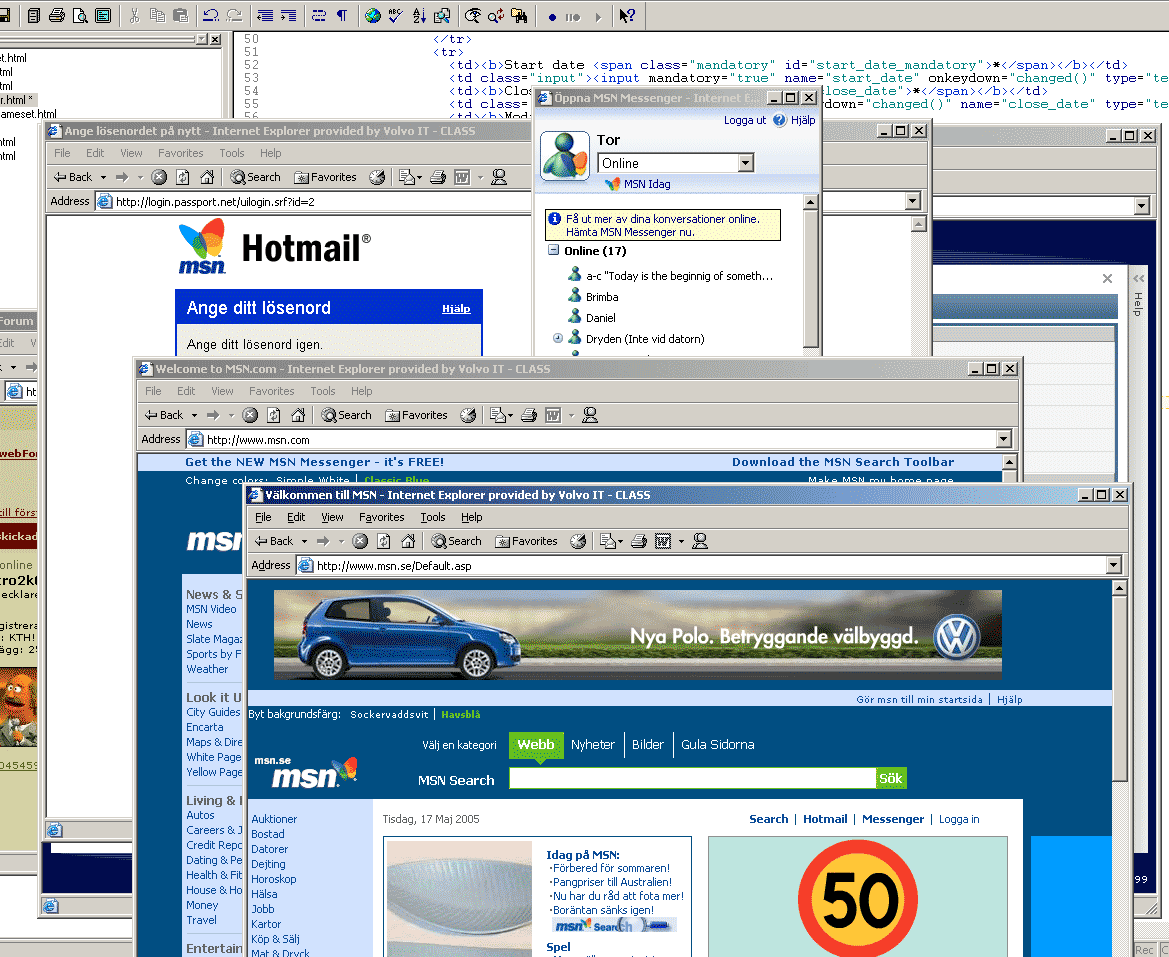Click Logga ut link in Messenger window
The image size is (1169, 957).
click(745, 120)
